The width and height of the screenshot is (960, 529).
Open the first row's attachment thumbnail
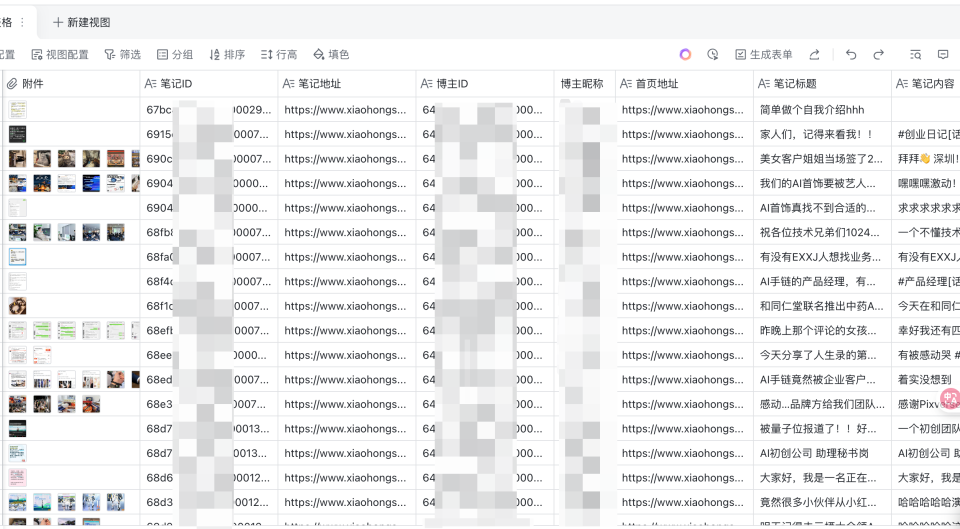pos(18,110)
